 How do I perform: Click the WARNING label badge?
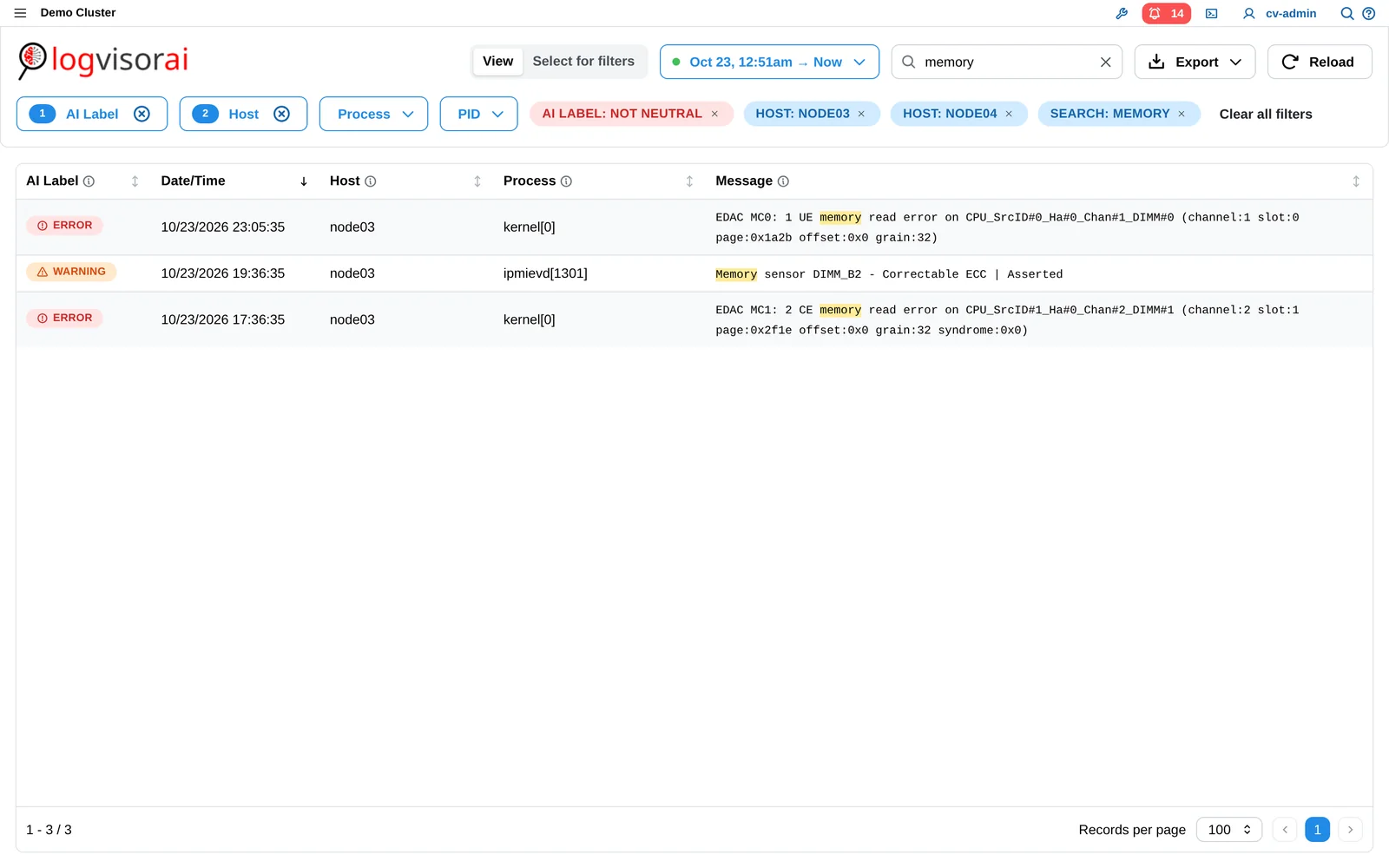(x=71, y=272)
